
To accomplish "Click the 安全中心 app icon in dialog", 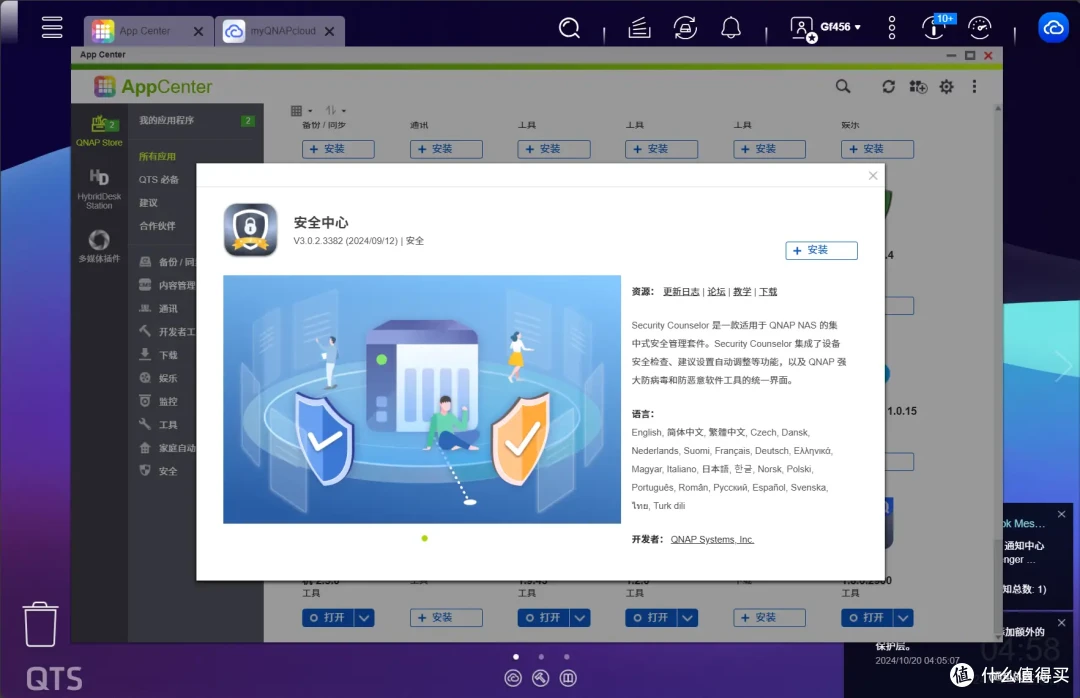I will (x=250, y=229).
